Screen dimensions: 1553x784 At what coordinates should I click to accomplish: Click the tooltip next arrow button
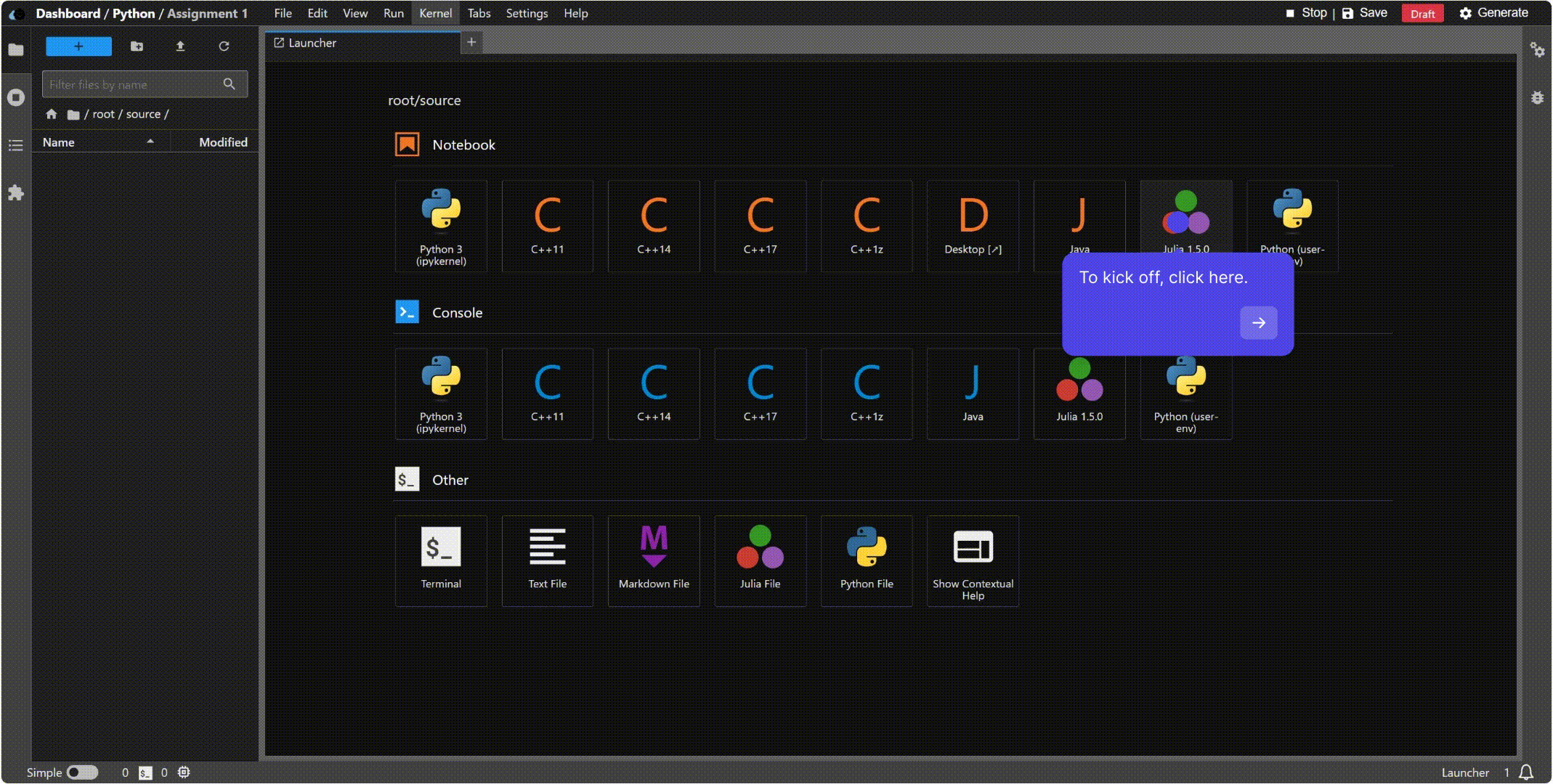[x=1259, y=323]
